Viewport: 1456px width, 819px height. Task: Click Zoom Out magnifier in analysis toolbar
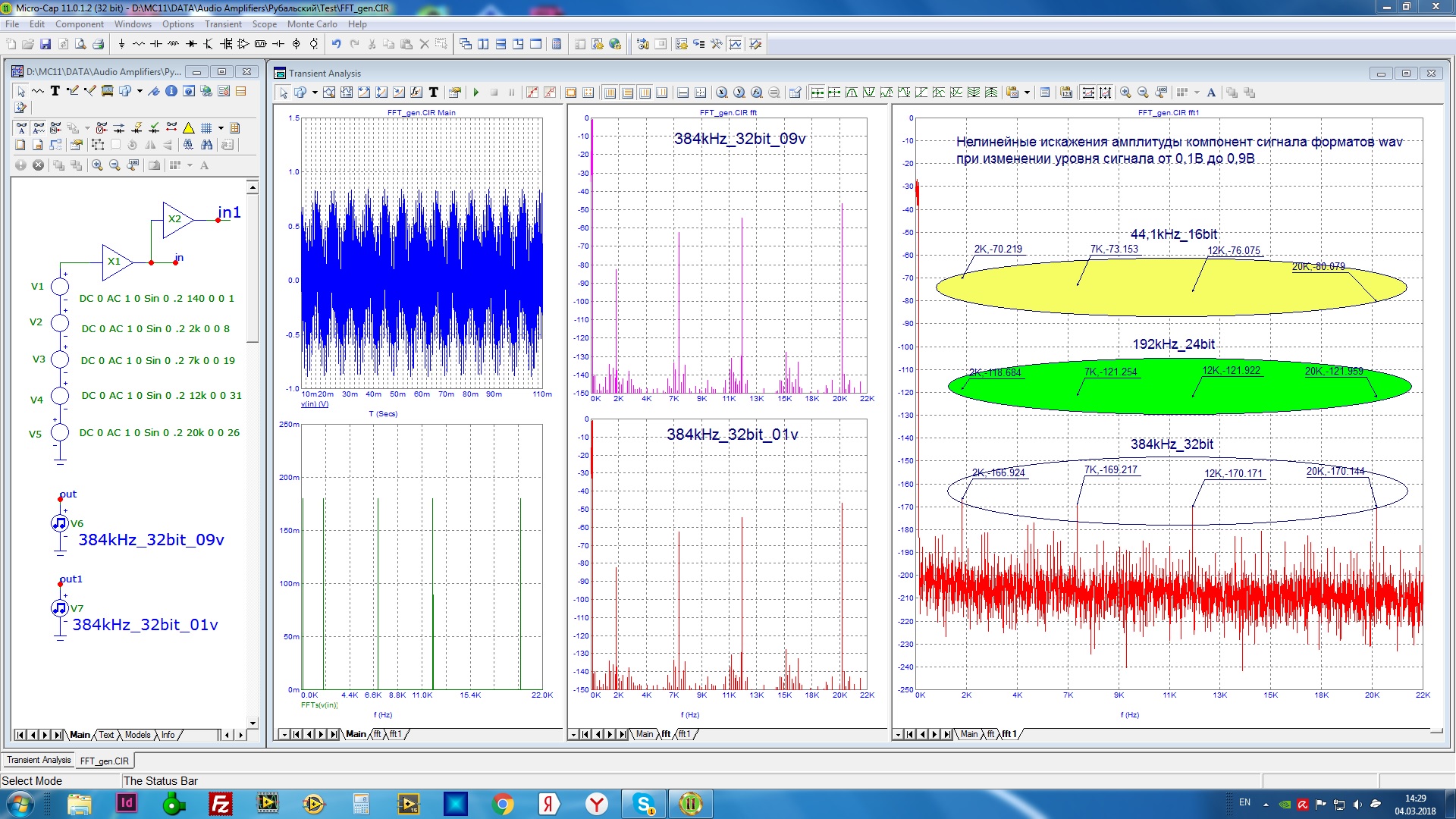1143,93
